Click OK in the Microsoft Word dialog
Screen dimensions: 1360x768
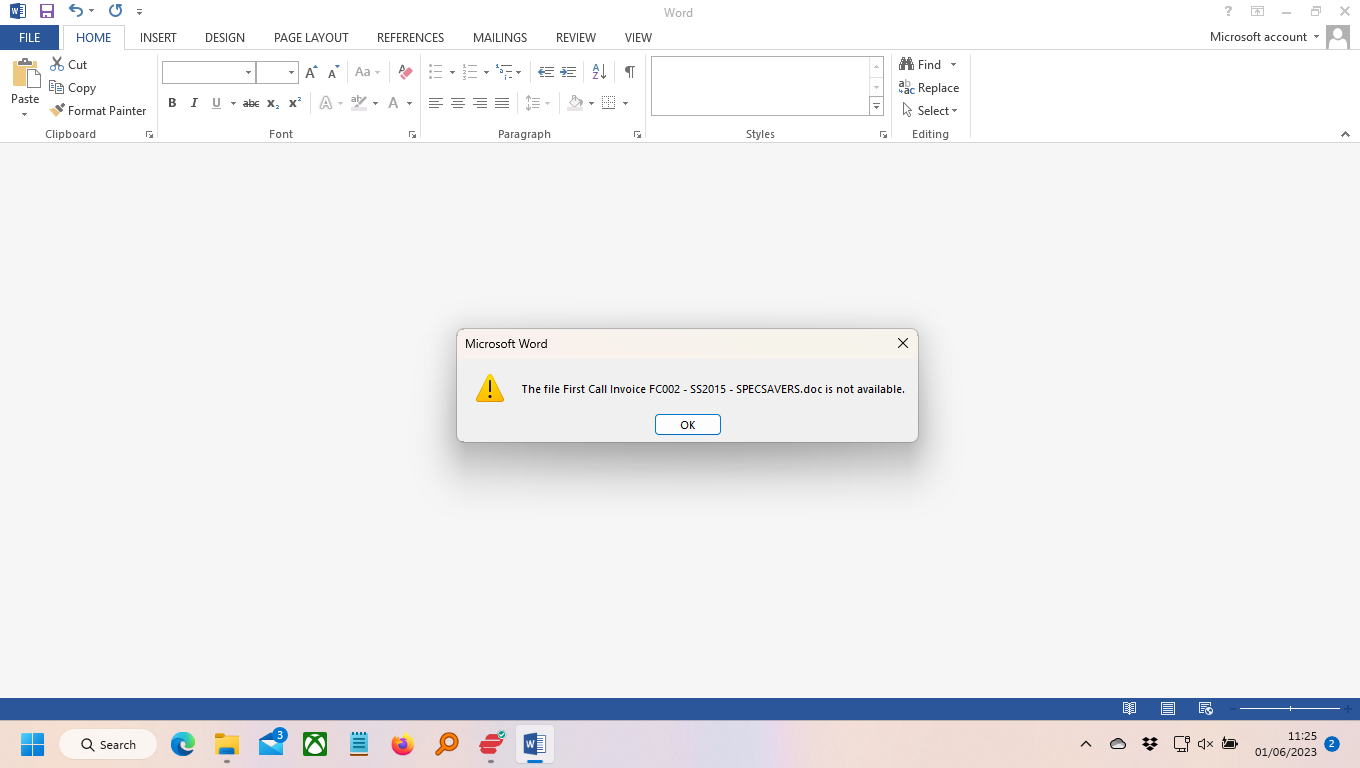point(688,425)
